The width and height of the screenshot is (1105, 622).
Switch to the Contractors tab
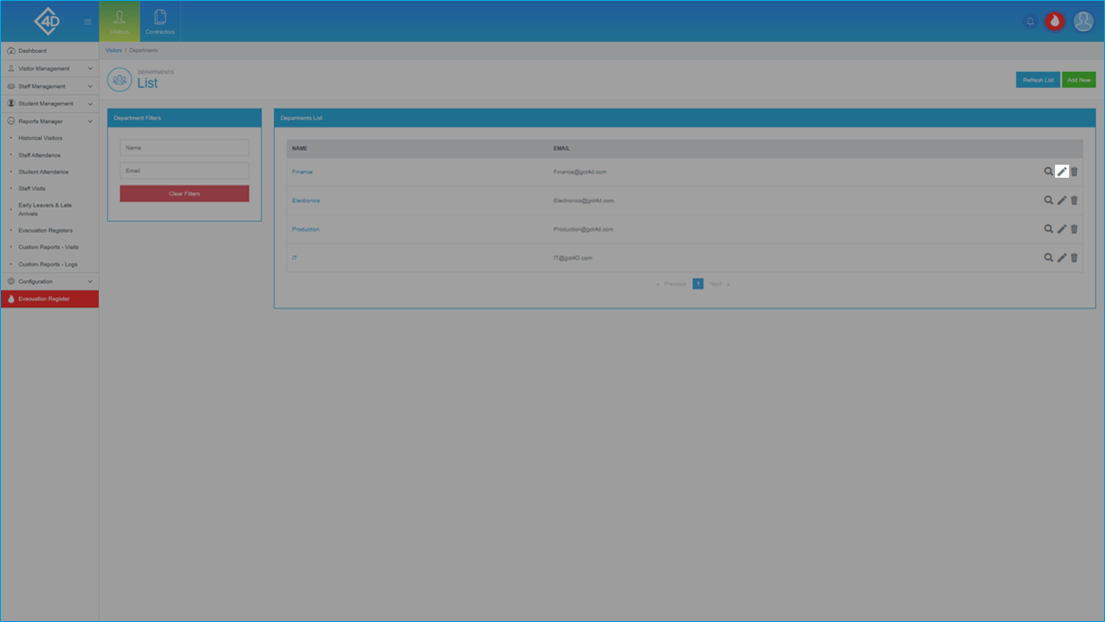160,21
